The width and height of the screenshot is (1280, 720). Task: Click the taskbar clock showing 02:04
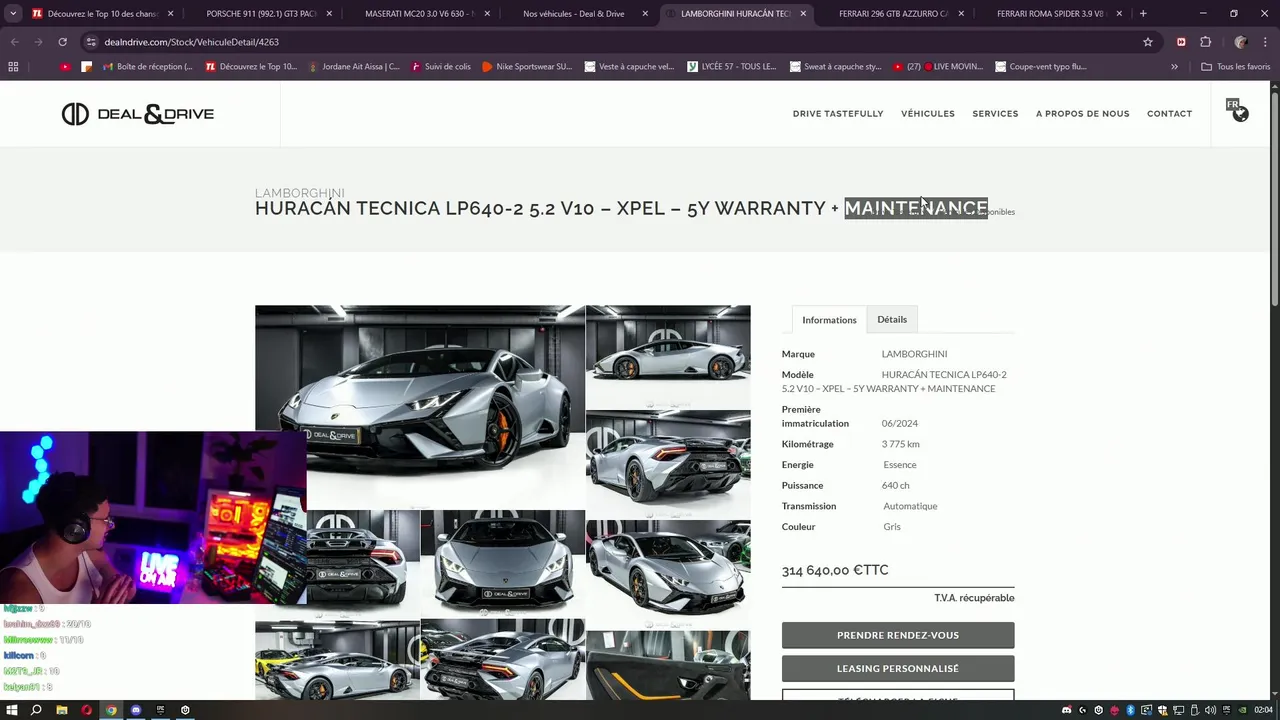tap(1264, 710)
